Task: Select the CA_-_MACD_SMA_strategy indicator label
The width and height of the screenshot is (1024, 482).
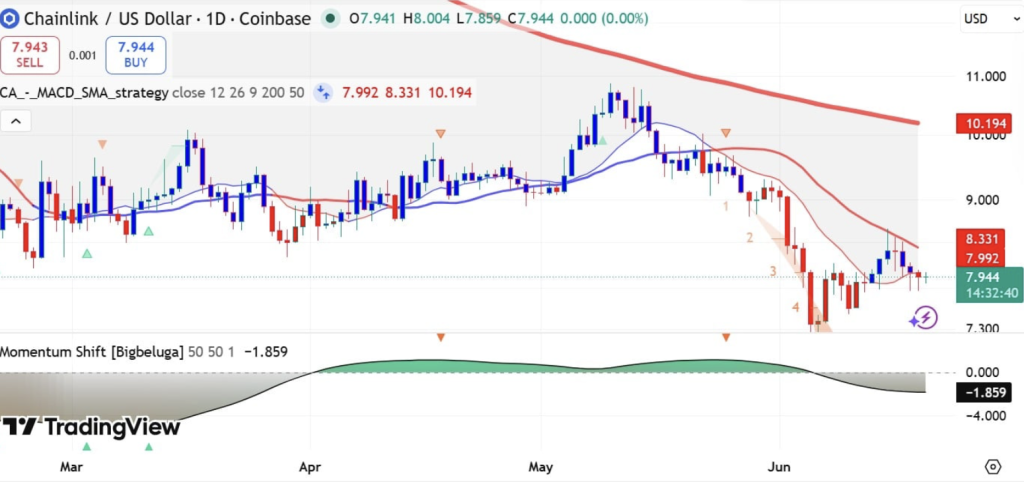Action: click(84, 93)
